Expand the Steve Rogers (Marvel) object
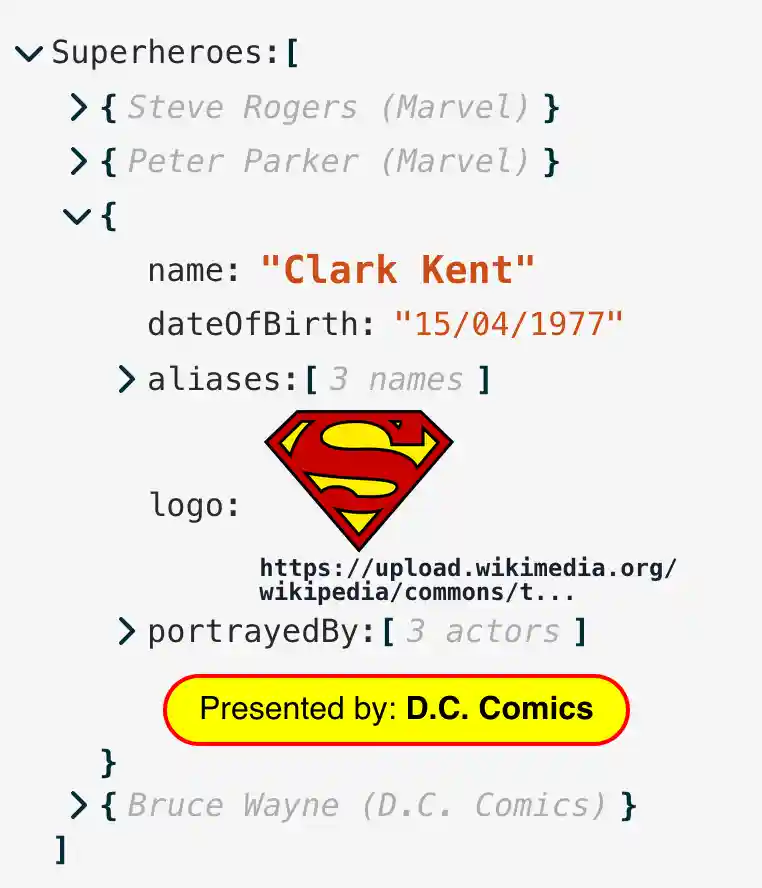Viewport: 762px width, 888px height. point(79,108)
